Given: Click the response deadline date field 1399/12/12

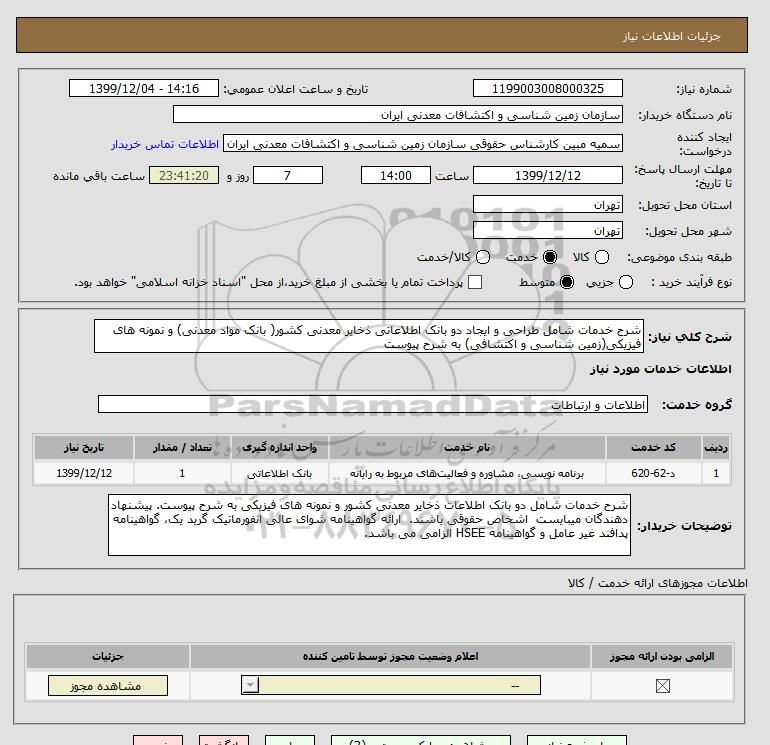Looking at the screenshot, I should 548,175.
